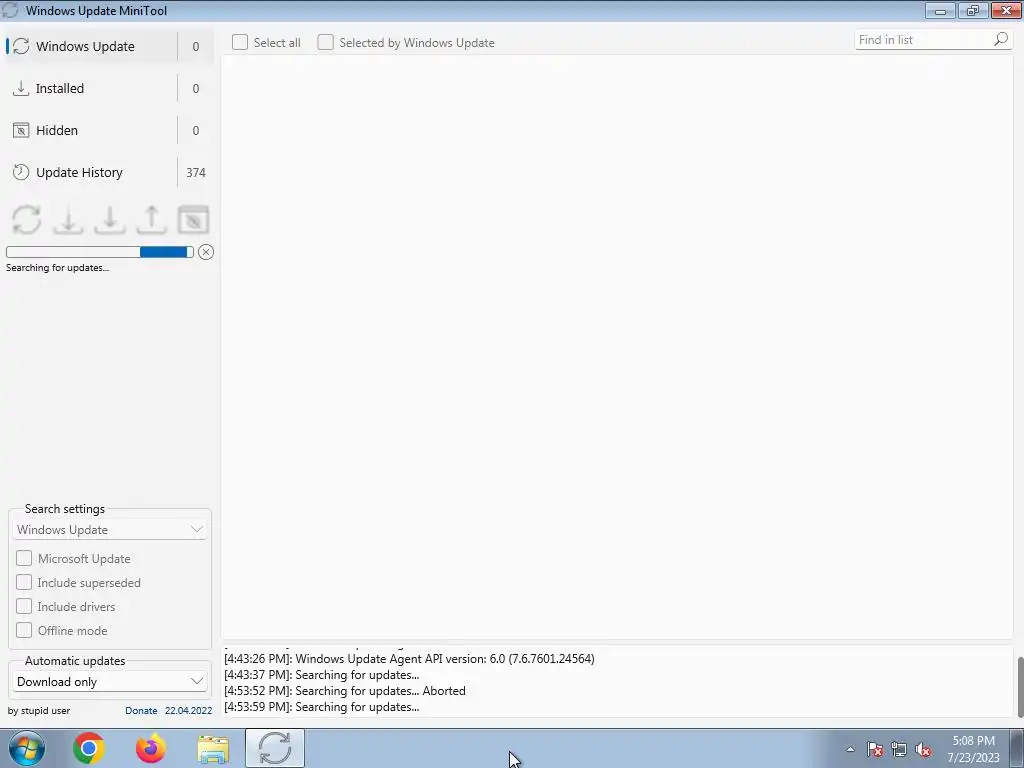Open the Action Center flag icon
The height and width of the screenshot is (768, 1024).
click(x=875, y=749)
